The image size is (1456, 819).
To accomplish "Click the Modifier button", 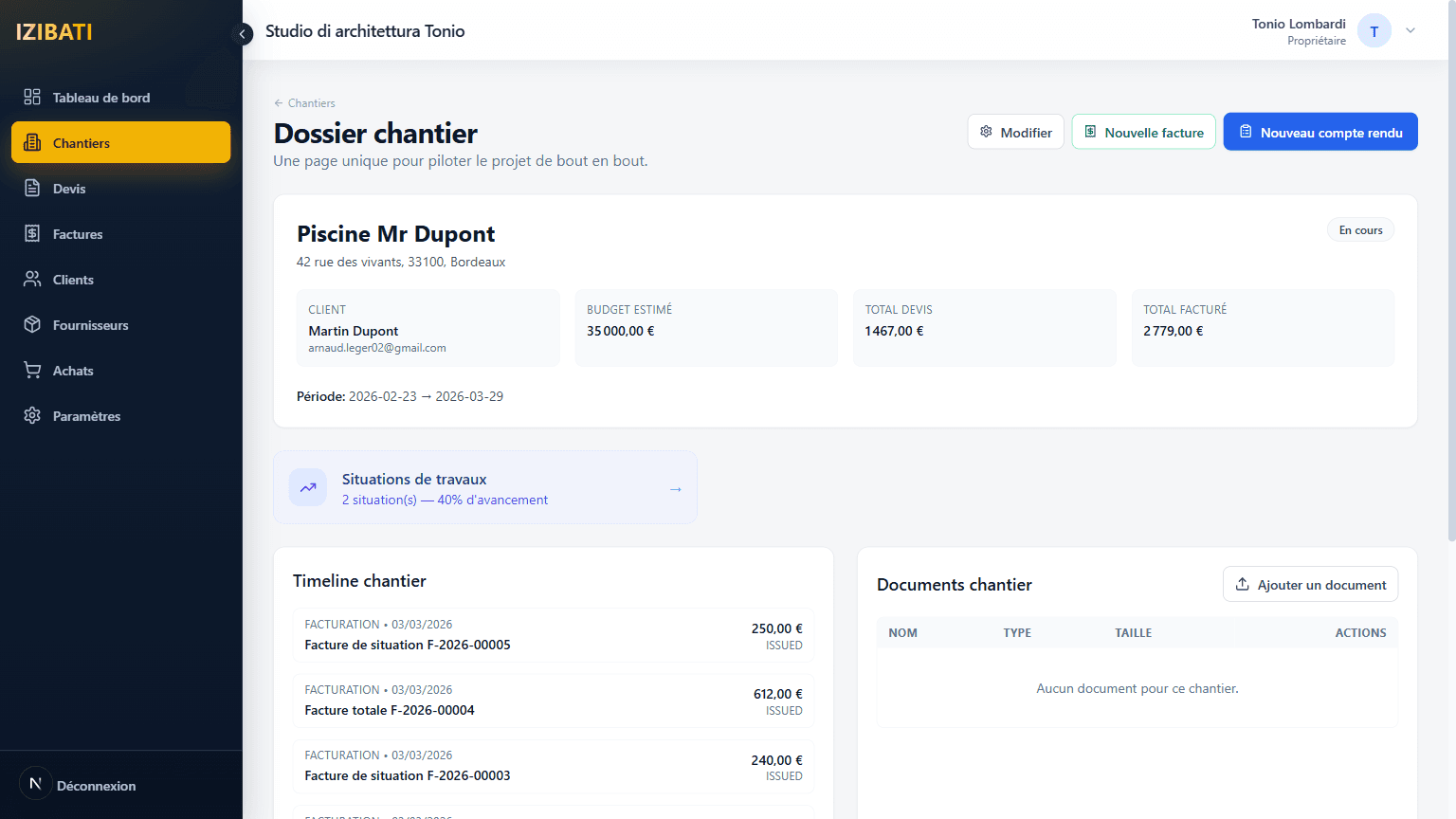I will pyautogui.click(x=1015, y=132).
